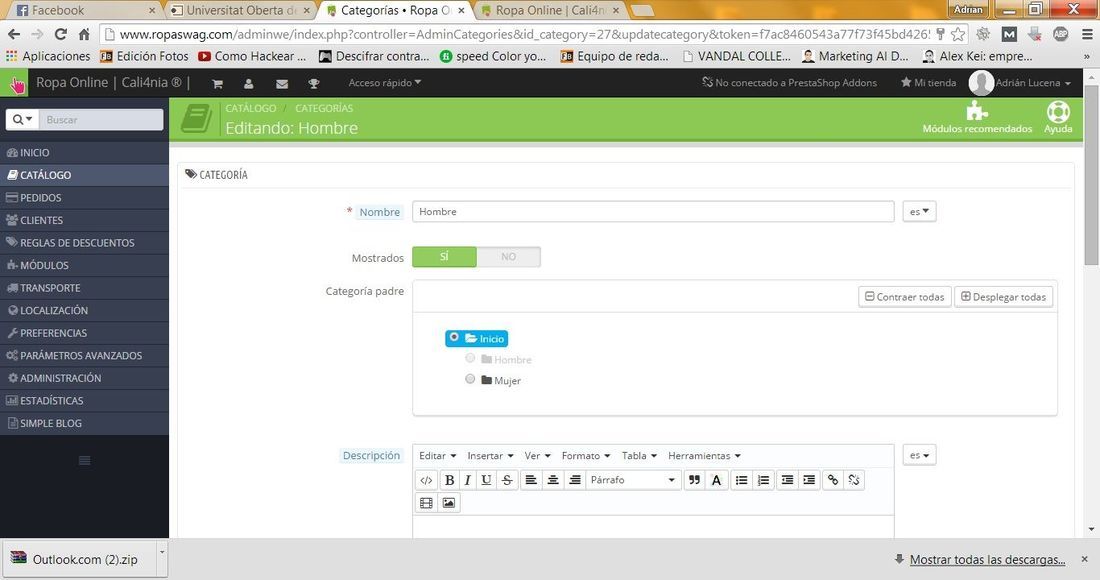Click the Buscar search field

[x=101, y=120]
